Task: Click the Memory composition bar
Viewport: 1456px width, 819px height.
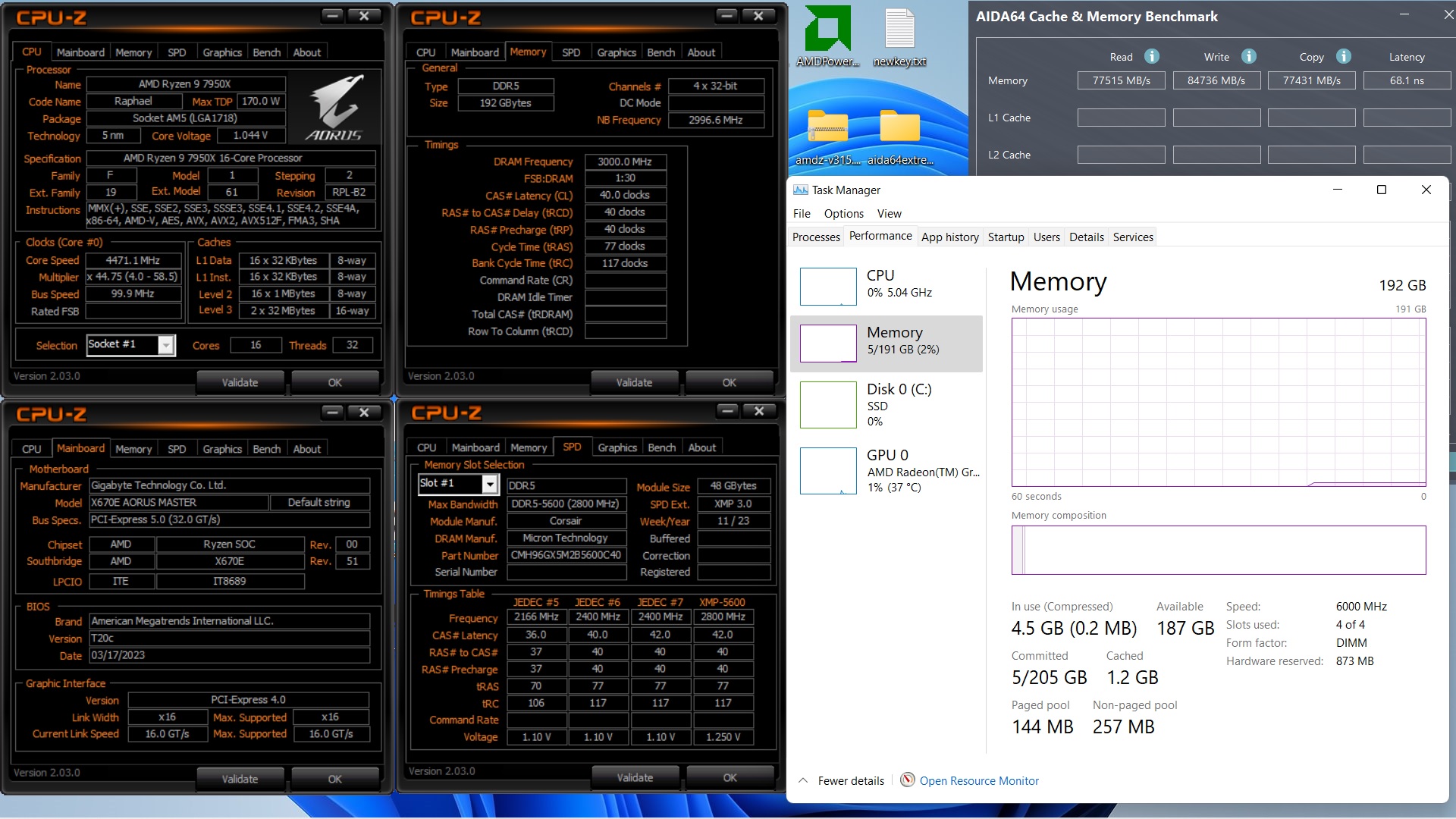Action: click(1218, 550)
